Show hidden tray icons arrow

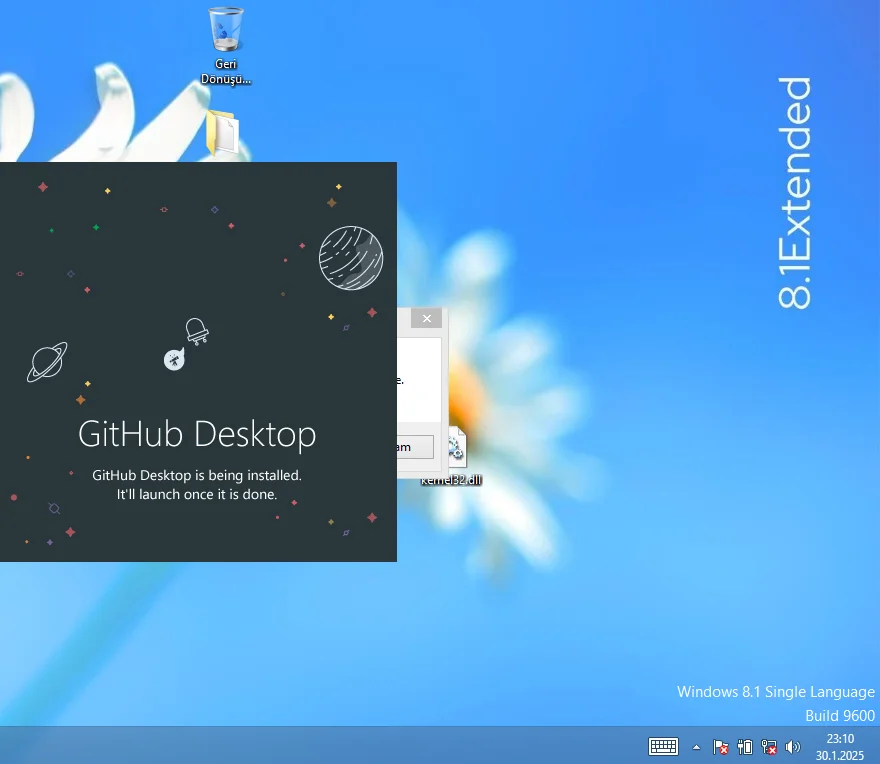(696, 747)
